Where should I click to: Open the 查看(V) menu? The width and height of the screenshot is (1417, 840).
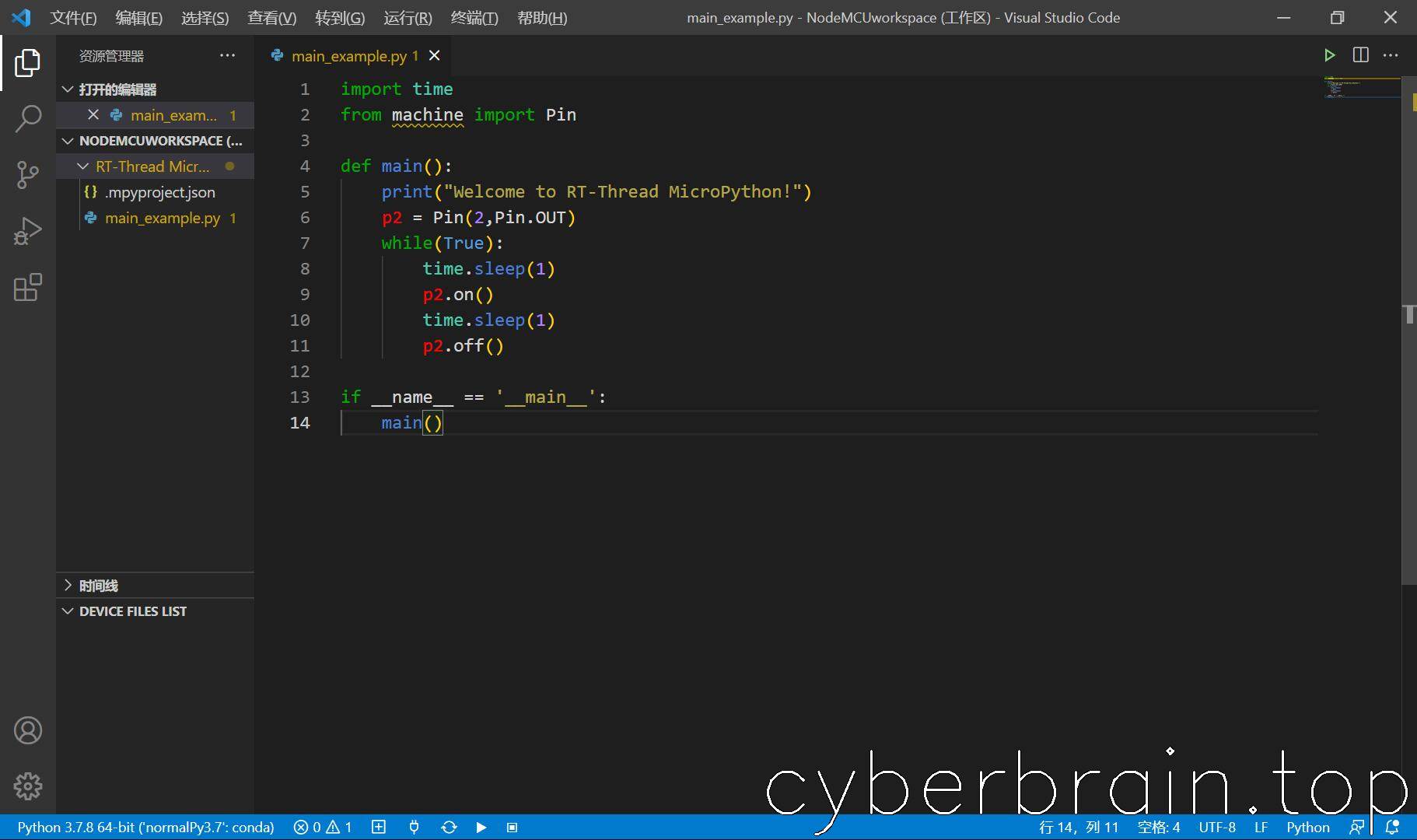pos(272,18)
